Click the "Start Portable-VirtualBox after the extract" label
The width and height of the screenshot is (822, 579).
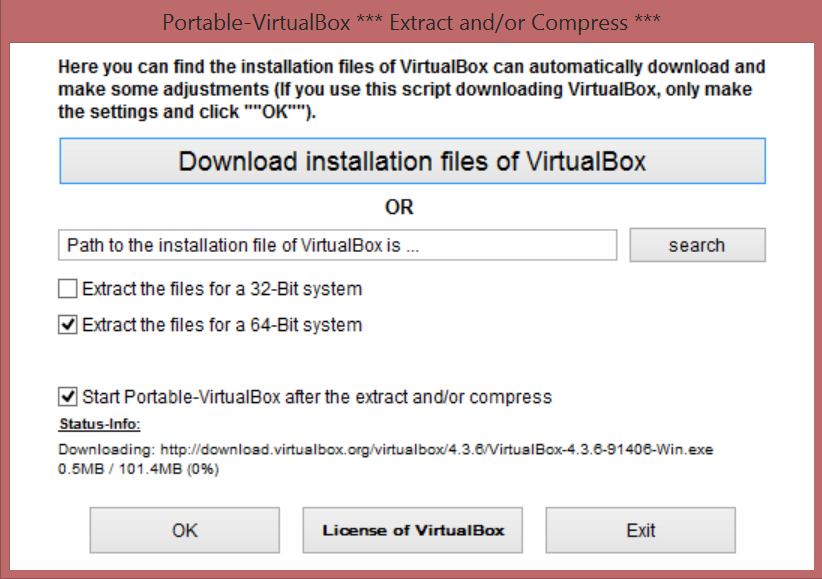(x=317, y=397)
